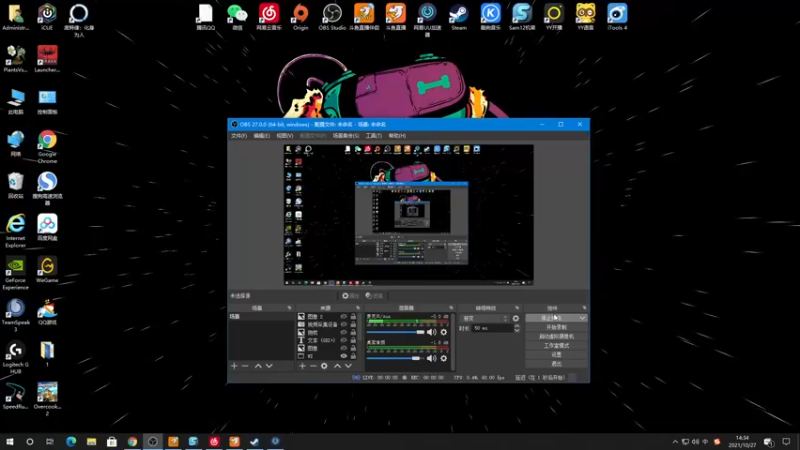
Task: Open transition properties gear icon
Action: (516, 318)
